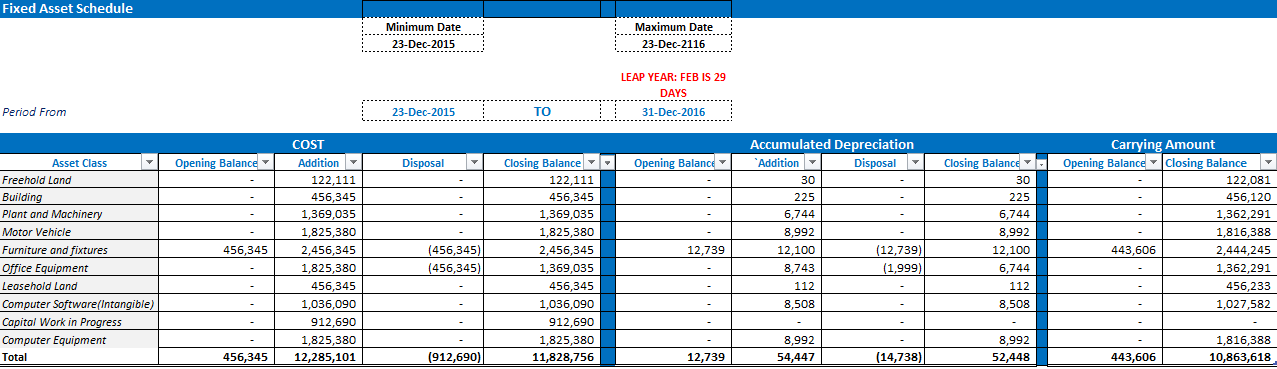Click Plant and Machinery cost addition 1,369,035

[x=329, y=214]
